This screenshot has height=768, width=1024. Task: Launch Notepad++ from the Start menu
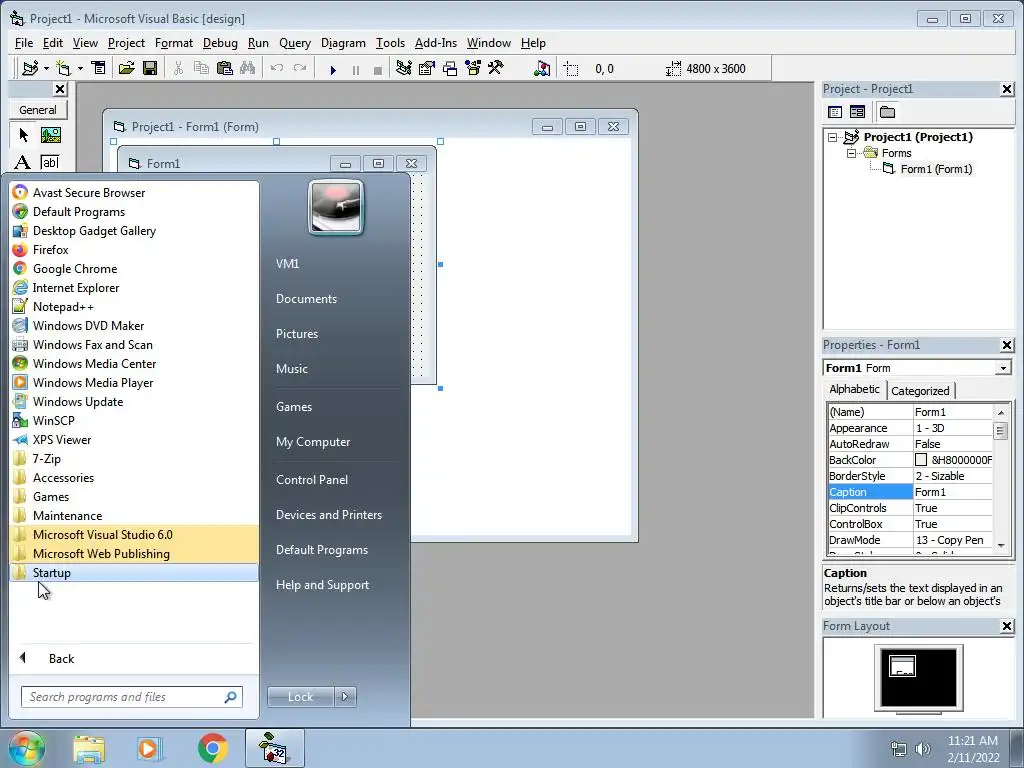pos(134,307)
